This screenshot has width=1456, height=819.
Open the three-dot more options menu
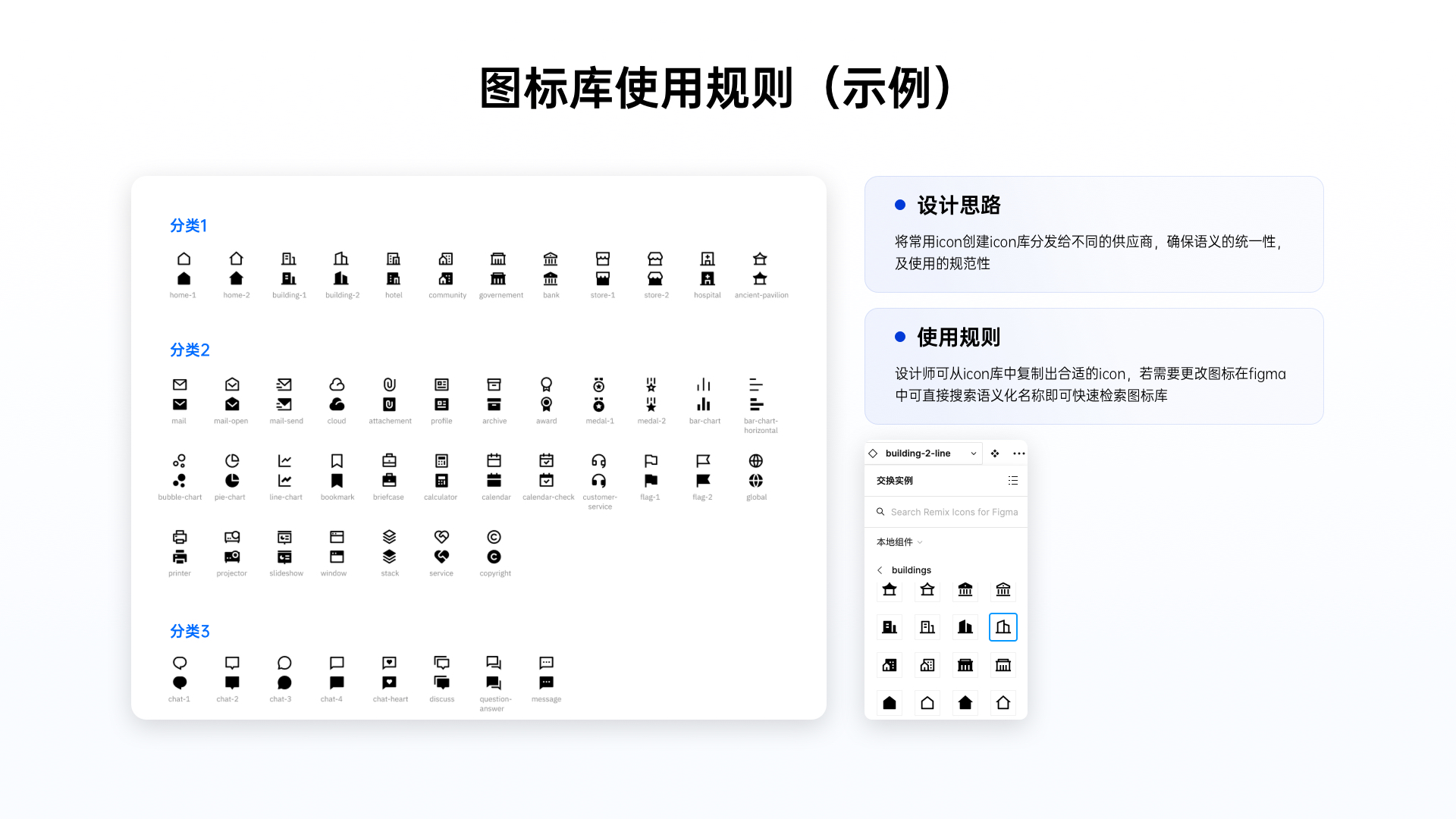click(x=1018, y=453)
